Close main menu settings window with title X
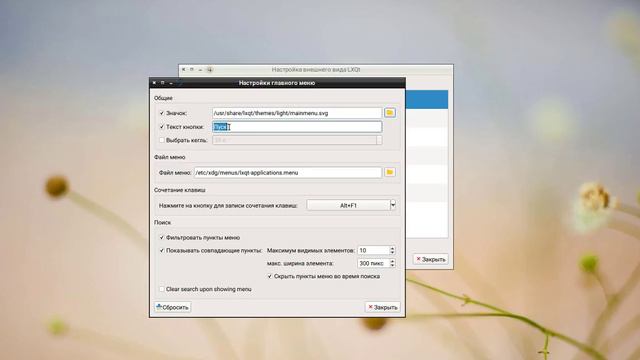This screenshot has height=360, width=640. [154, 83]
